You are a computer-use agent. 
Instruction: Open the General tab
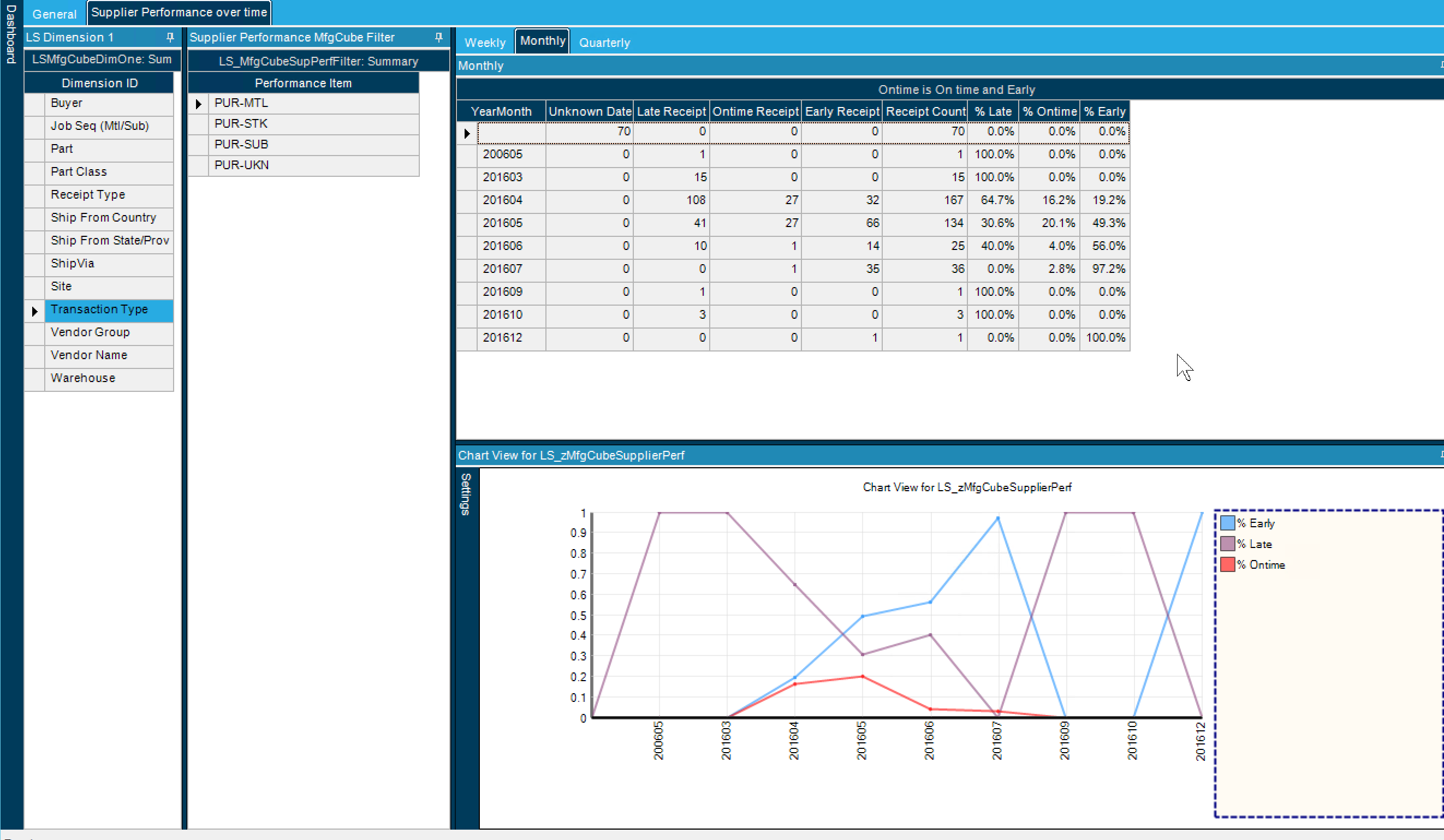click(x=55, y=14)
